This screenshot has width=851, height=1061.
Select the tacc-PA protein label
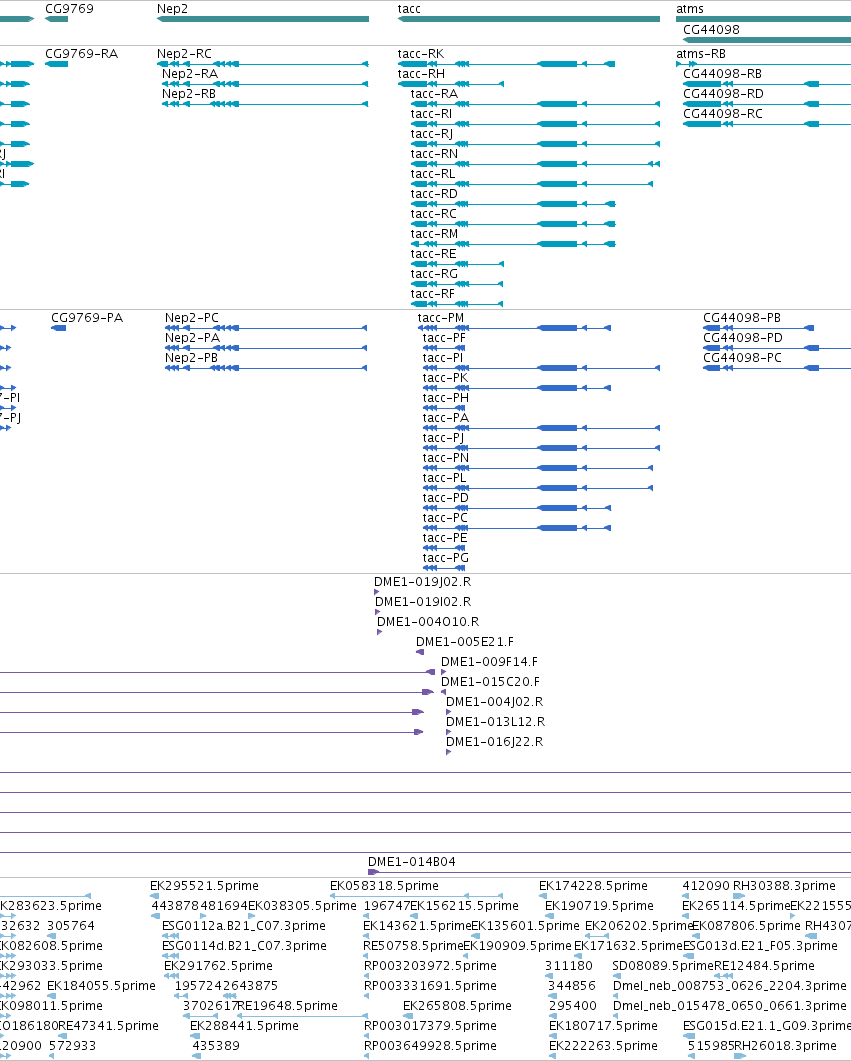pyautogui.click(x=446, y=417)
